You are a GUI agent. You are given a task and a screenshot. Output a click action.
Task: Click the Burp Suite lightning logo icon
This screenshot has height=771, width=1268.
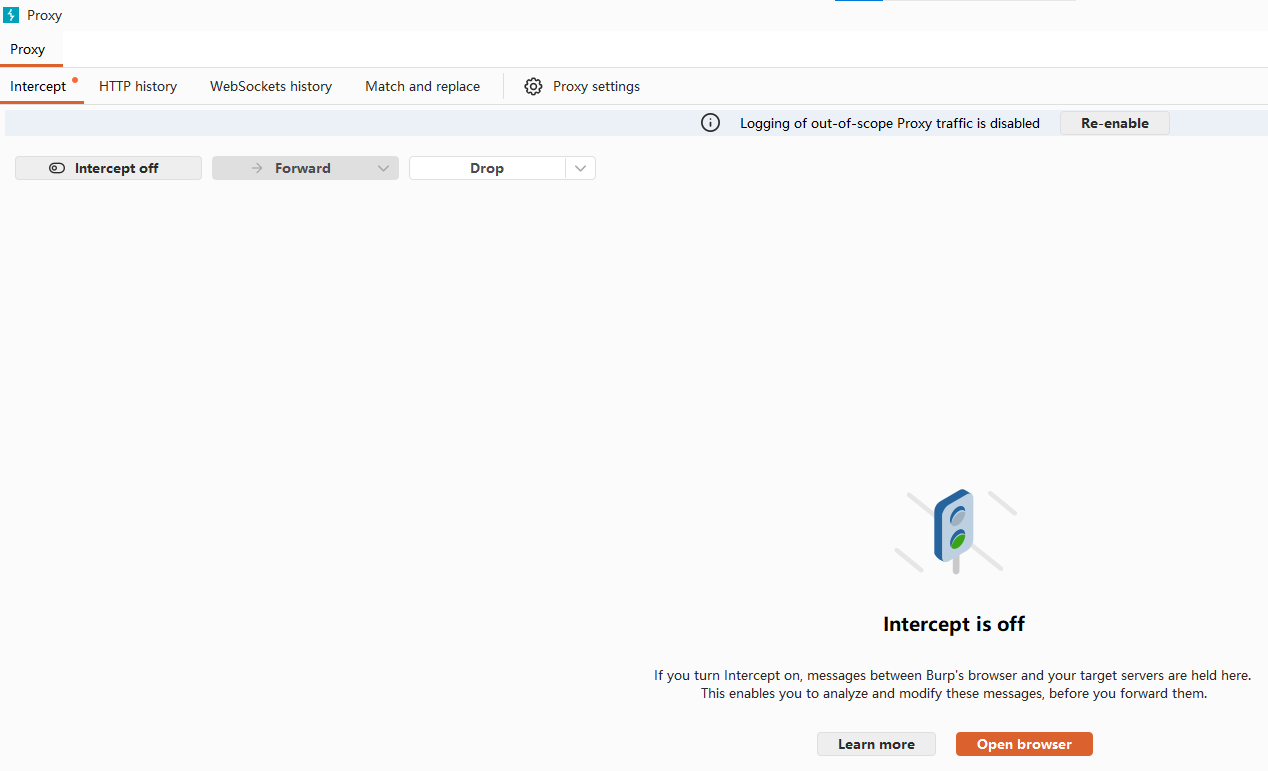point(11,15)
